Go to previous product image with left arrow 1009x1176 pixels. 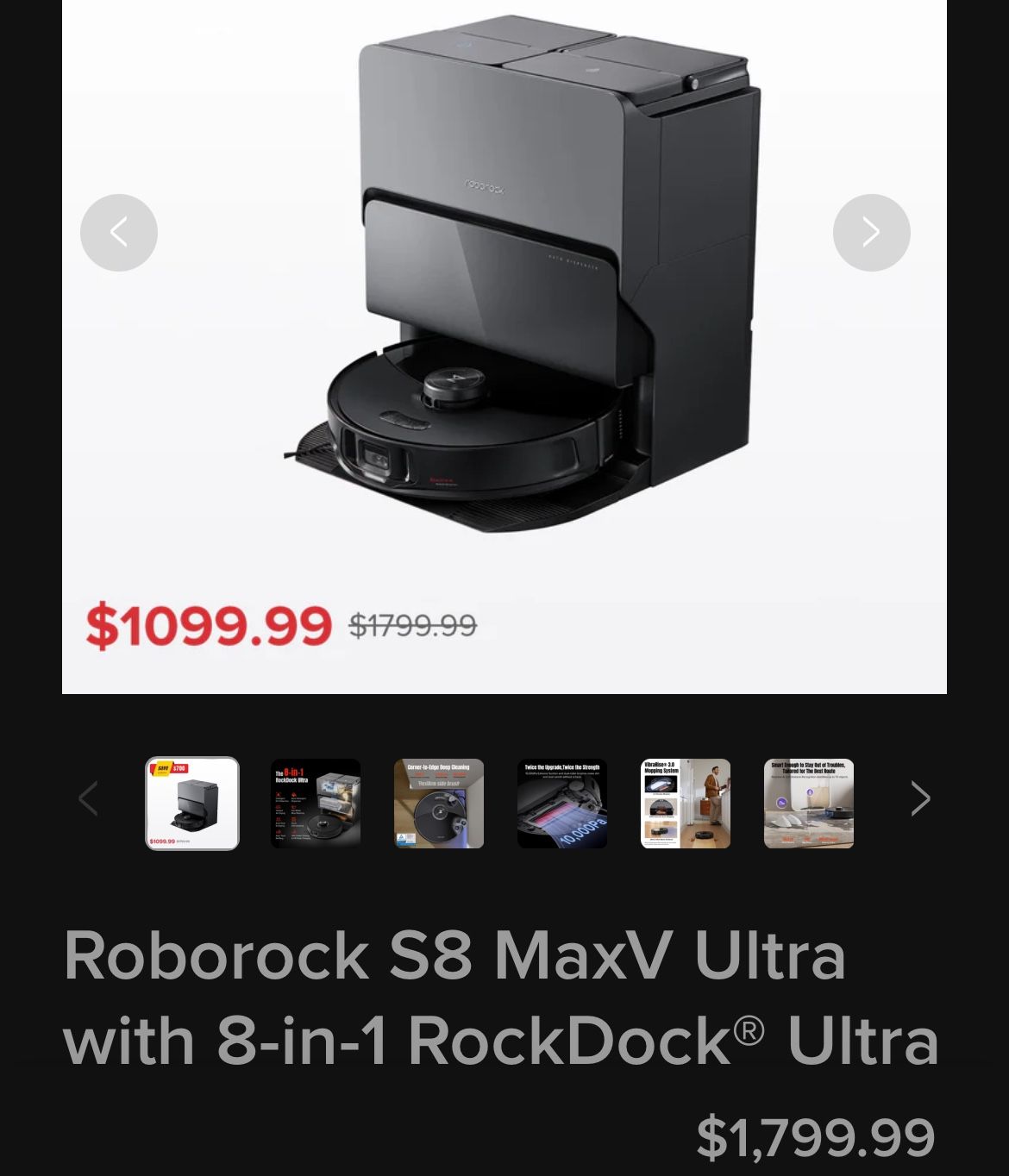click(x=118, y=233)
